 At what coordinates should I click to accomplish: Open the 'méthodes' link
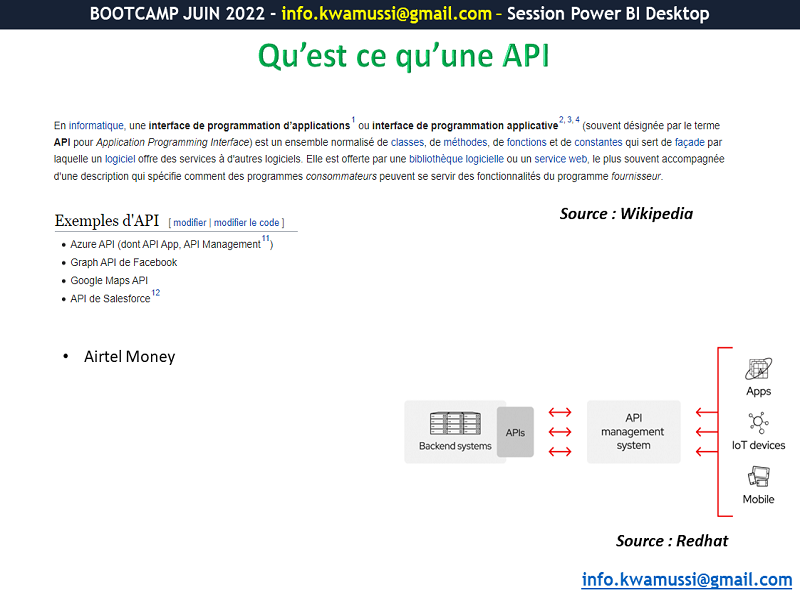coord(465,142)
